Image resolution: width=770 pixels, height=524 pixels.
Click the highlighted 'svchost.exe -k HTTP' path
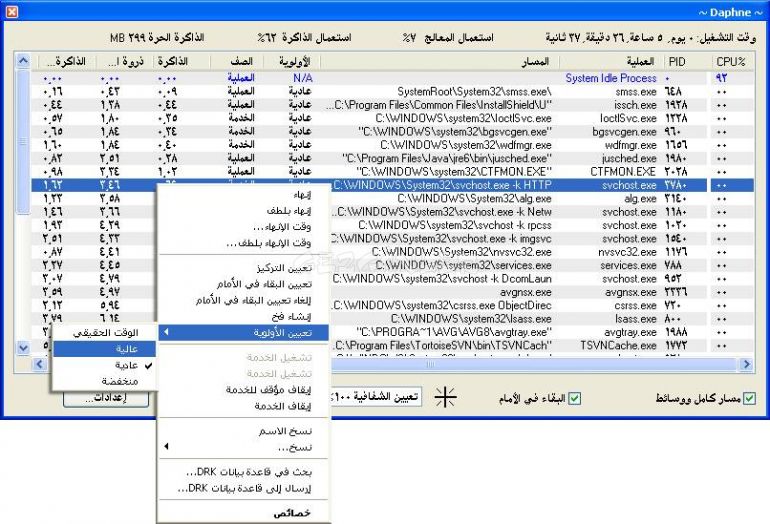pos(442,185)
